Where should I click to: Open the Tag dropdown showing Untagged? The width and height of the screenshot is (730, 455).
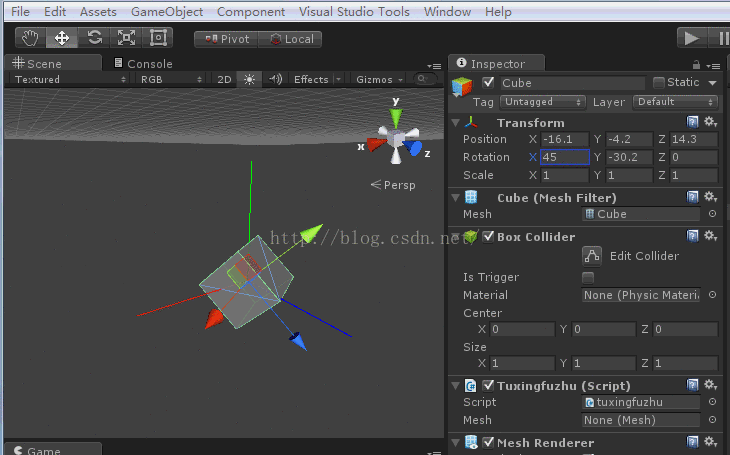point(542,102)
